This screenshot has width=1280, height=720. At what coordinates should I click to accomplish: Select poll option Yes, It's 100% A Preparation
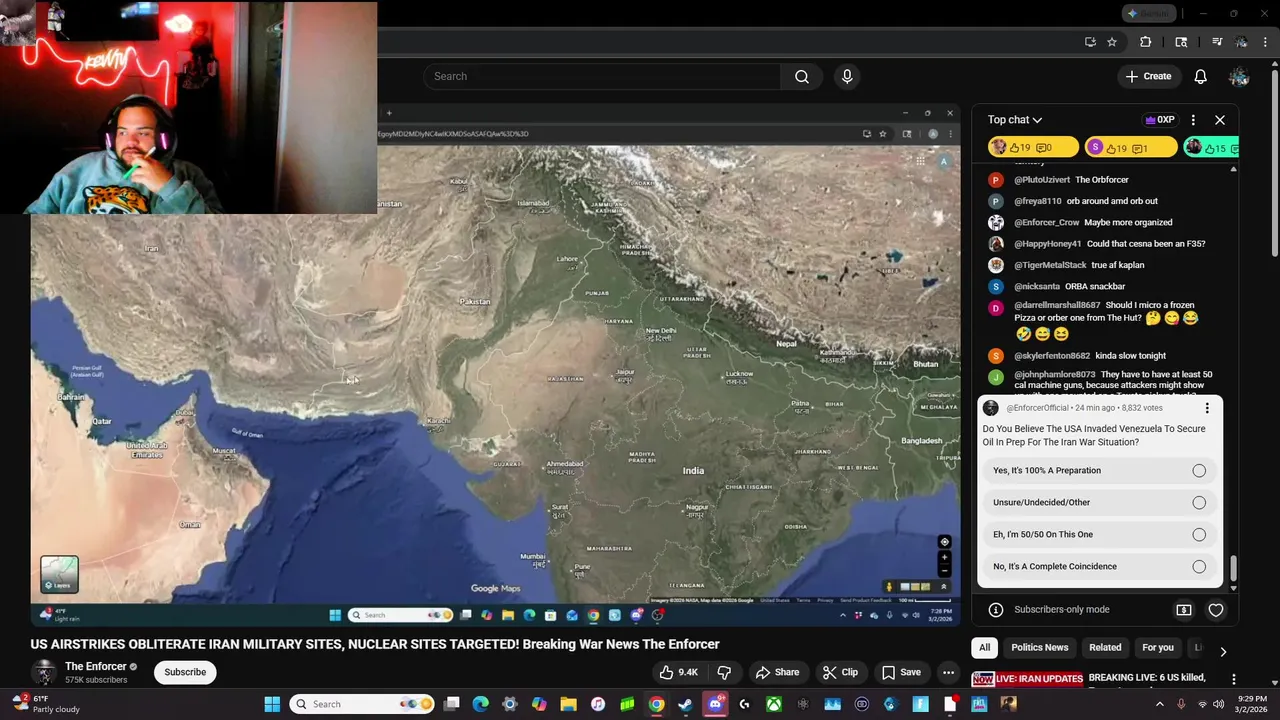(x=1099, y=471)
